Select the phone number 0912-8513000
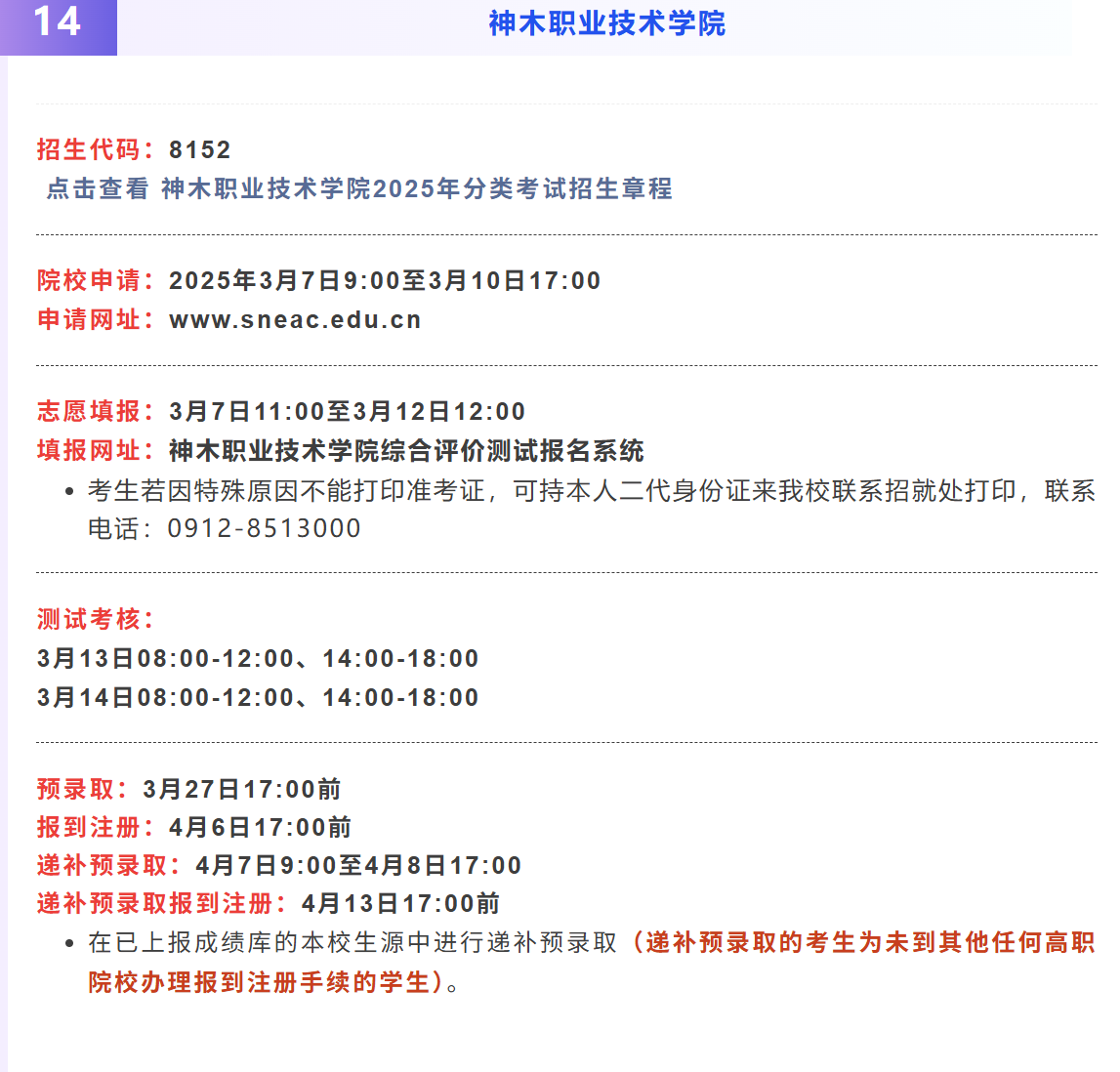Viewport: 1120px width, 1072px height. pyautogui.click(x=268, y=527)
